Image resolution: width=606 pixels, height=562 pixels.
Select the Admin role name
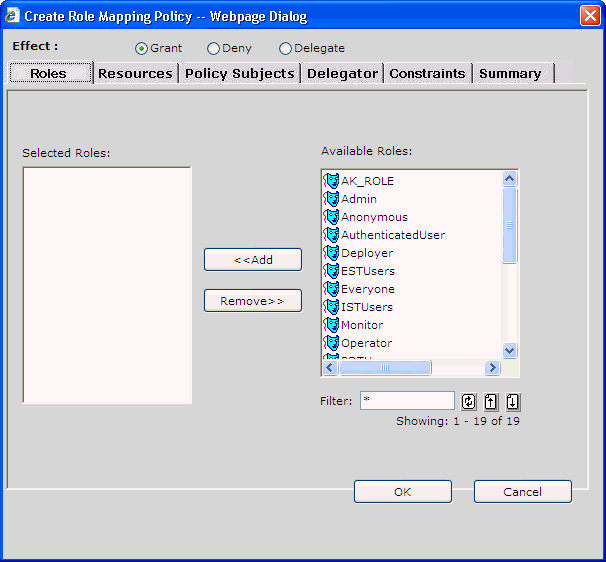[x=359, y=199]
